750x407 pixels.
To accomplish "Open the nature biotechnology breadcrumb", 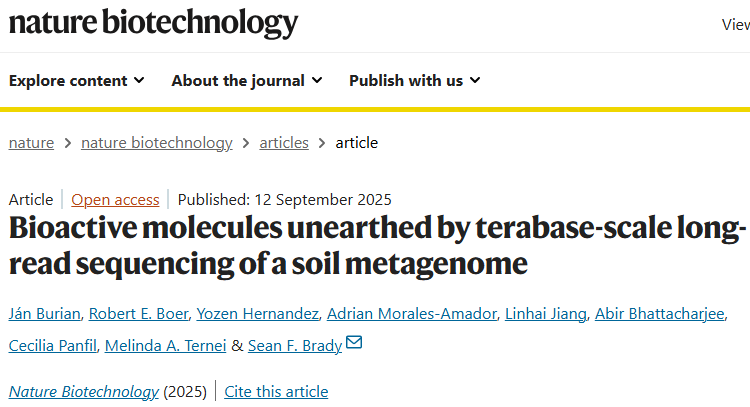I will pos(156,142).
